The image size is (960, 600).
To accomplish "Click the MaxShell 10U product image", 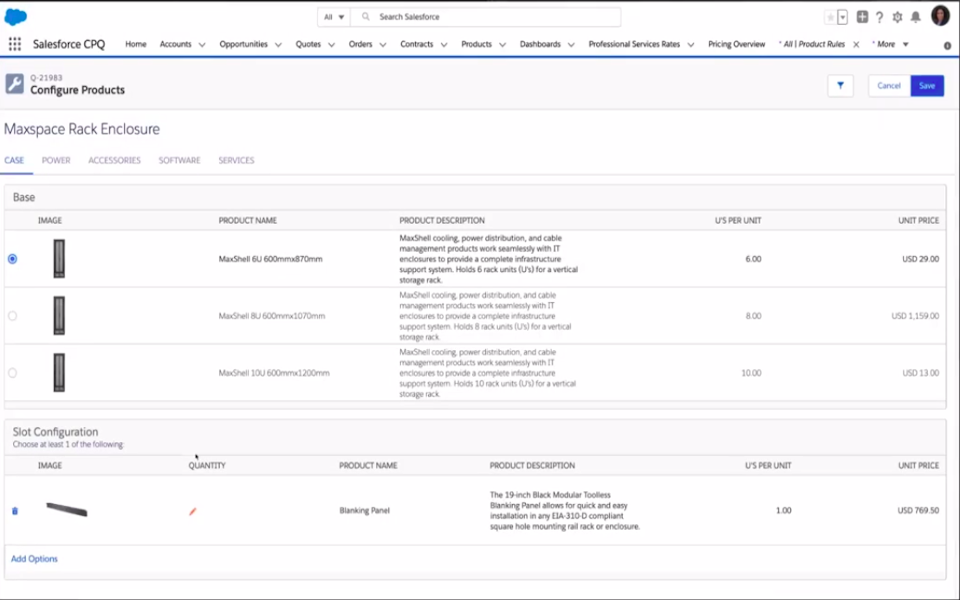I will tap(59, 372).
